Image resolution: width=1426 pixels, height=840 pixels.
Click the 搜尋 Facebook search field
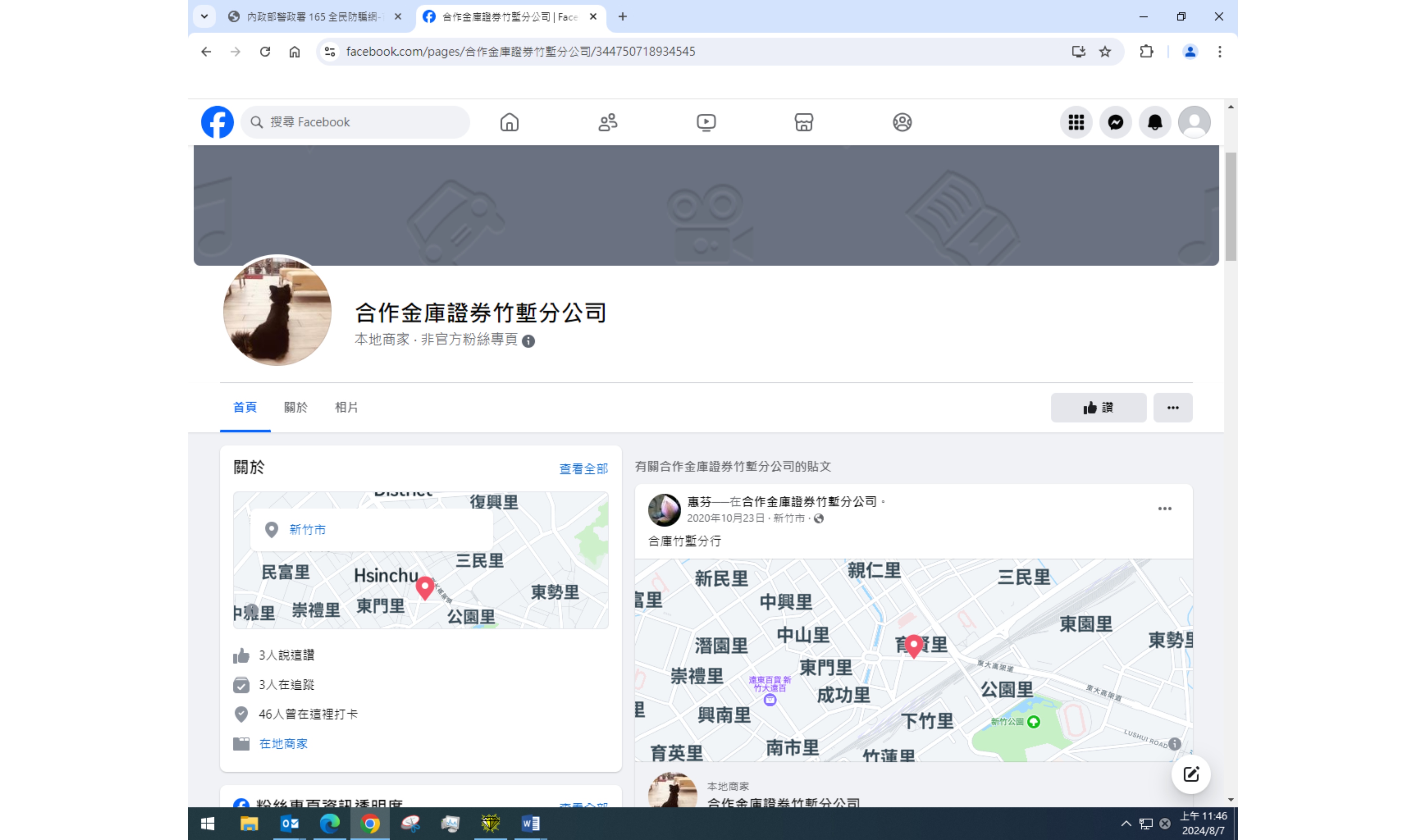coord(362,122)
